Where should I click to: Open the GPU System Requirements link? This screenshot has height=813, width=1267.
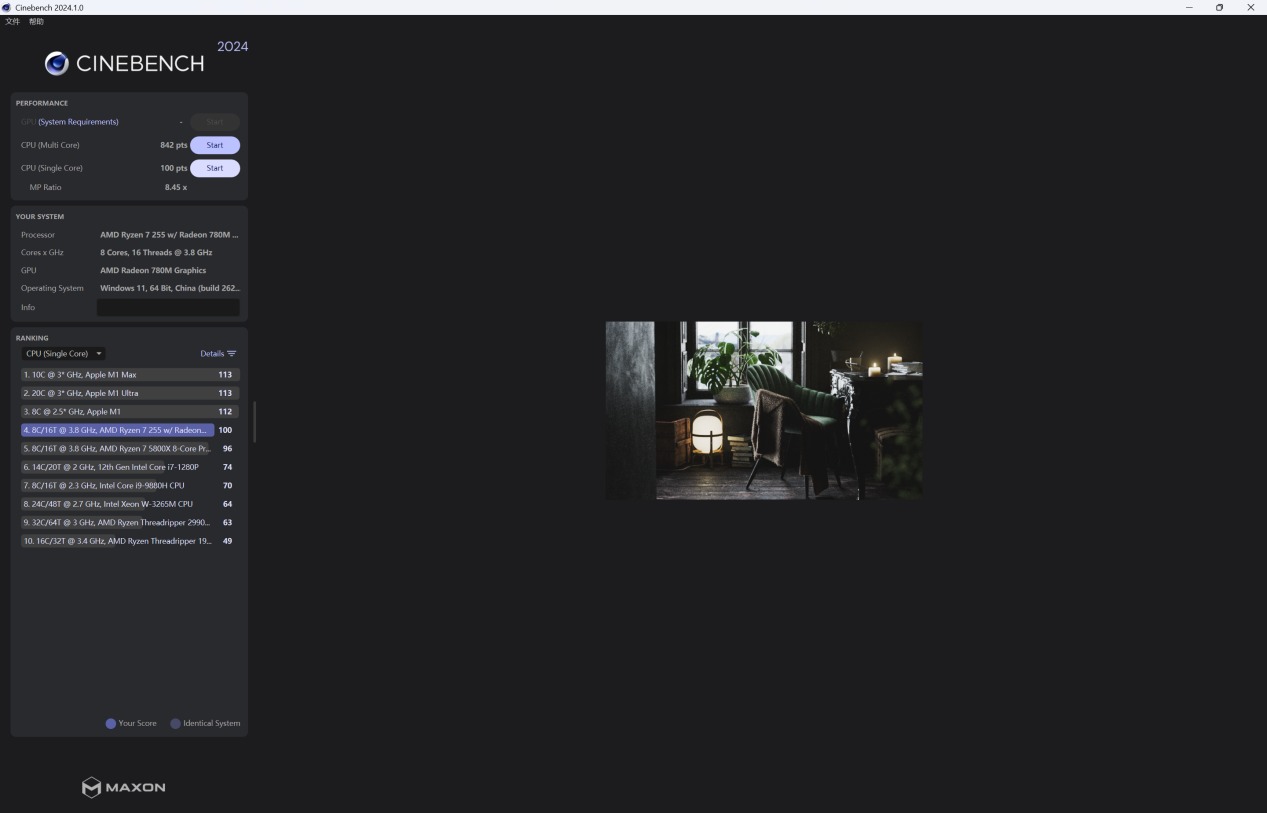[x=78, y=122]
